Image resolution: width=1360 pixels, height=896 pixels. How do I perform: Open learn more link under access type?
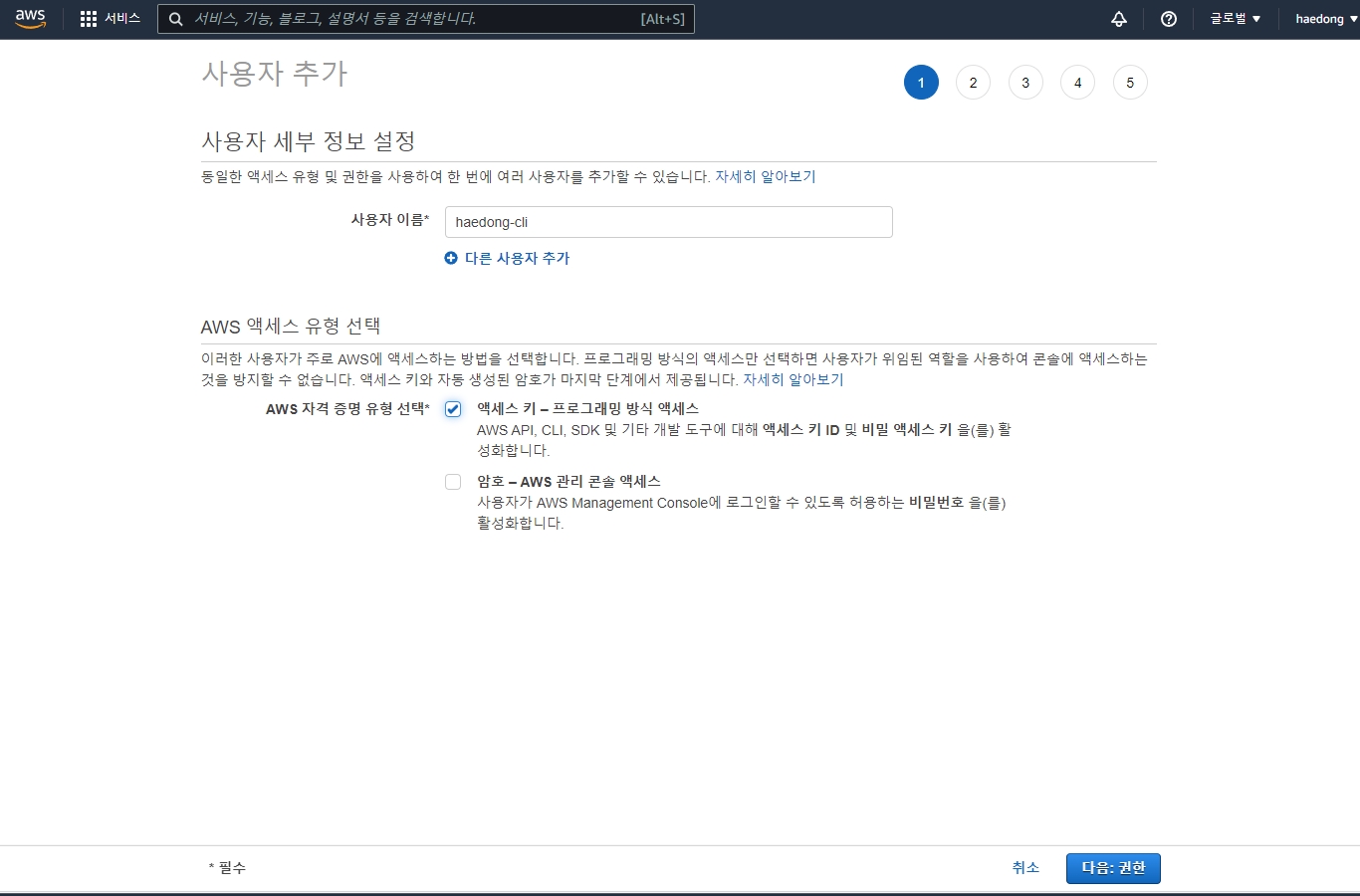793,379
